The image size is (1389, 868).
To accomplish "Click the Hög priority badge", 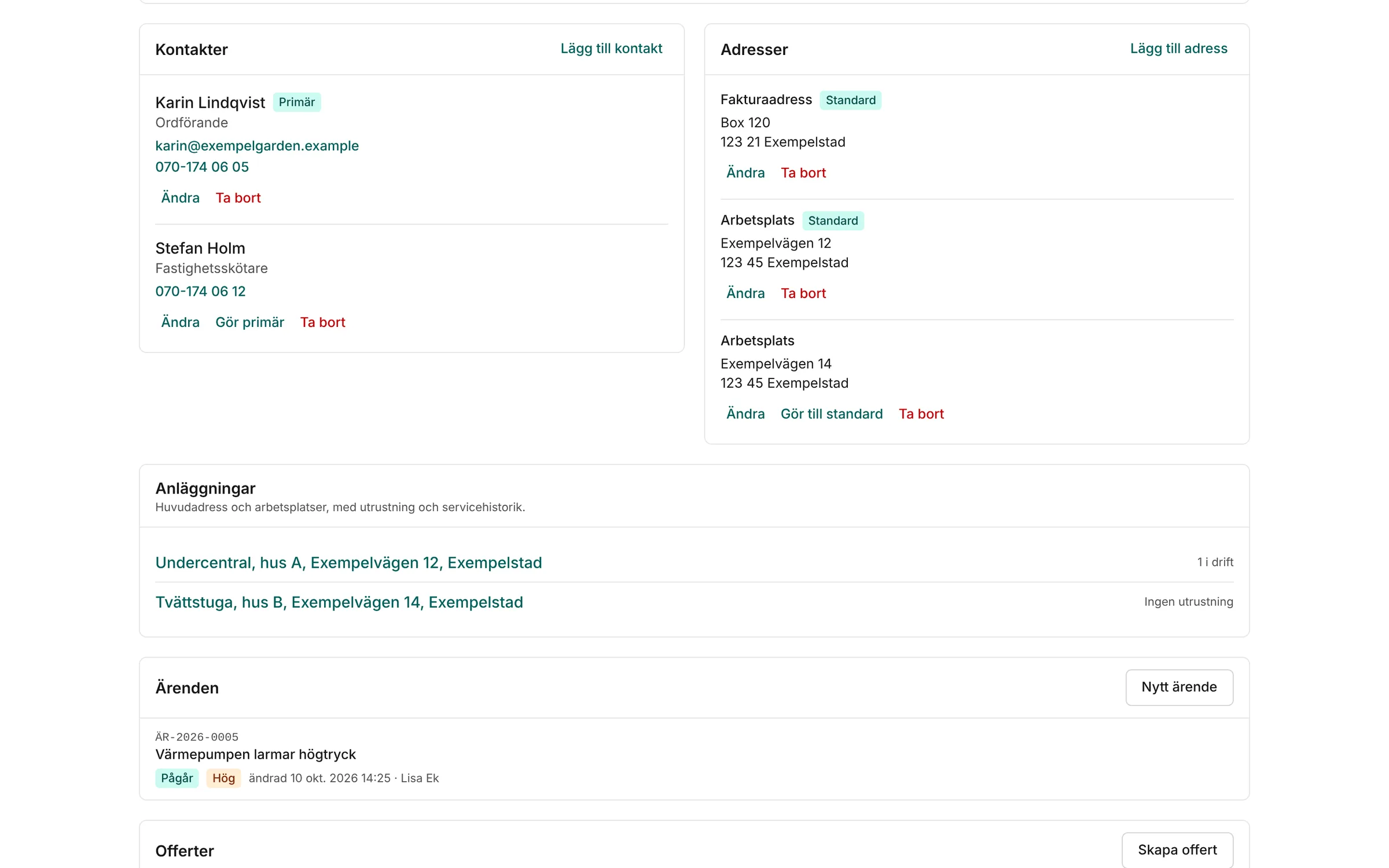I will coord(223,778).
